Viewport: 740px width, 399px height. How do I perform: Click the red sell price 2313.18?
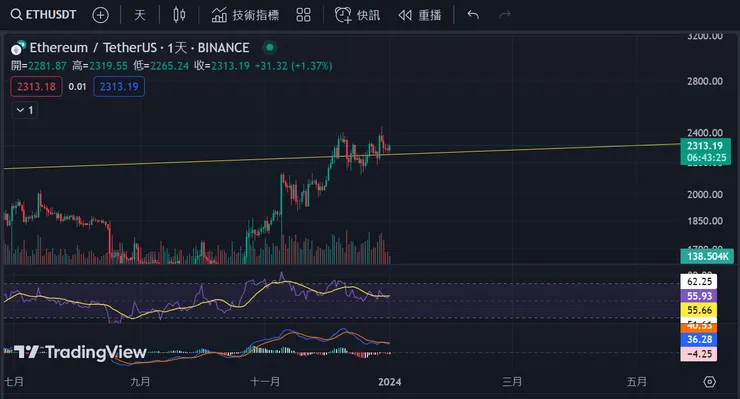point(36,86)
